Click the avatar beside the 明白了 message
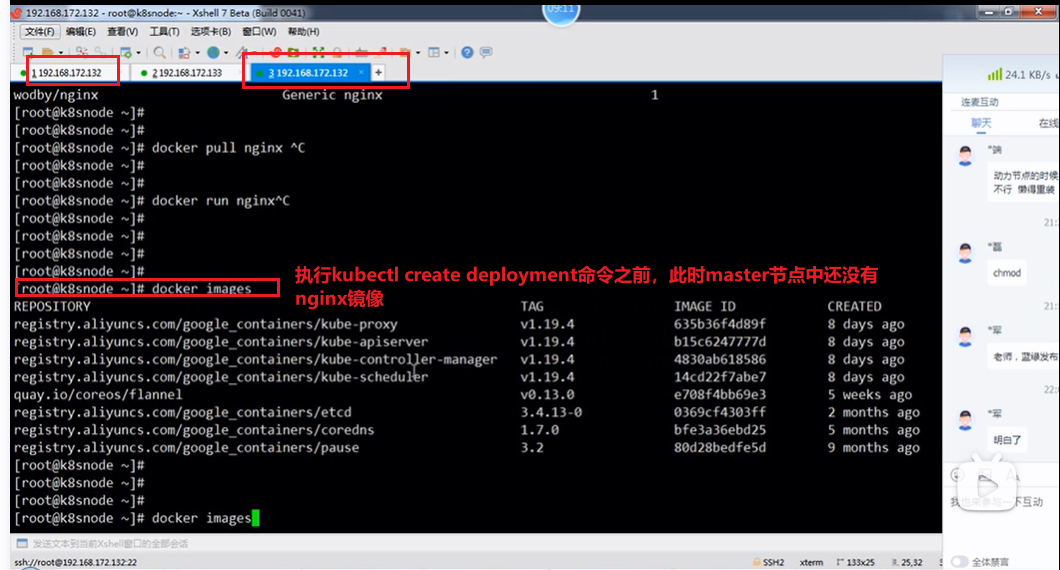1060x570 pixels. [x=965, y=419]
